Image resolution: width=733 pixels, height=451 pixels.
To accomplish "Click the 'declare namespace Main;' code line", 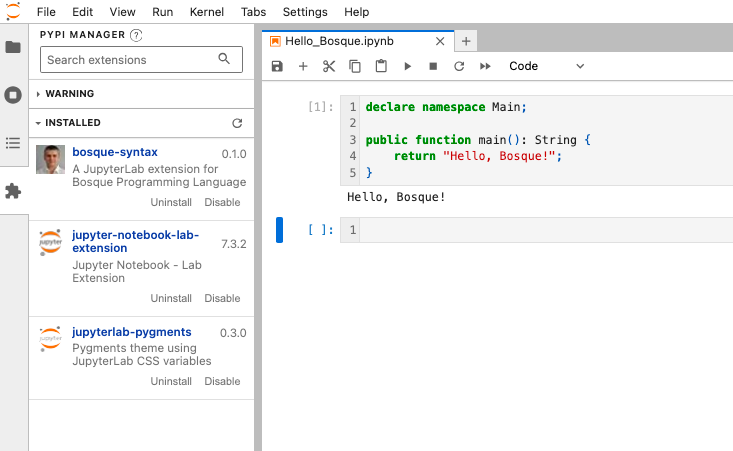I will [x=446, y=107].
